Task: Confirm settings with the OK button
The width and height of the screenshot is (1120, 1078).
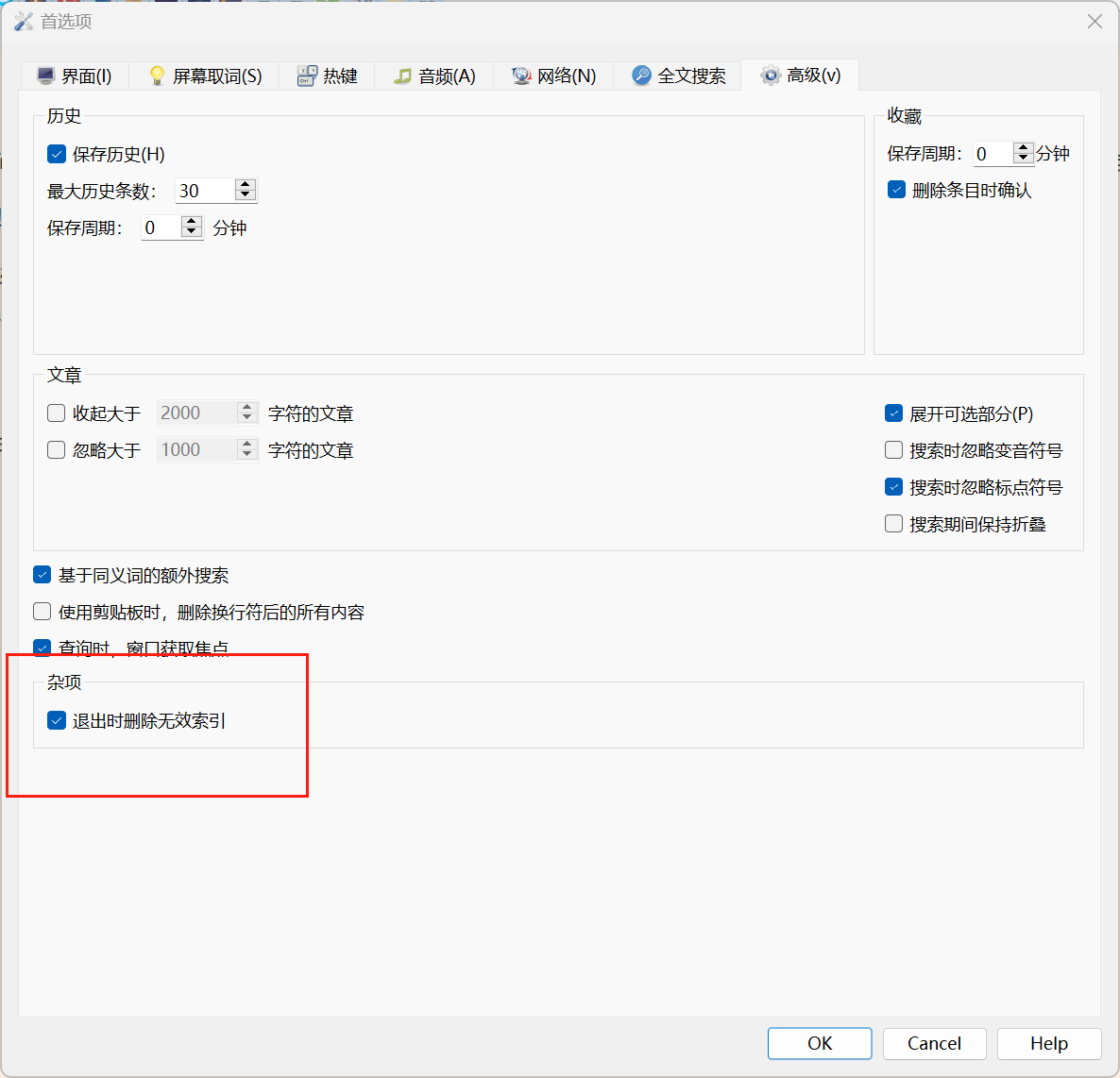Action: coord(820,1044)
